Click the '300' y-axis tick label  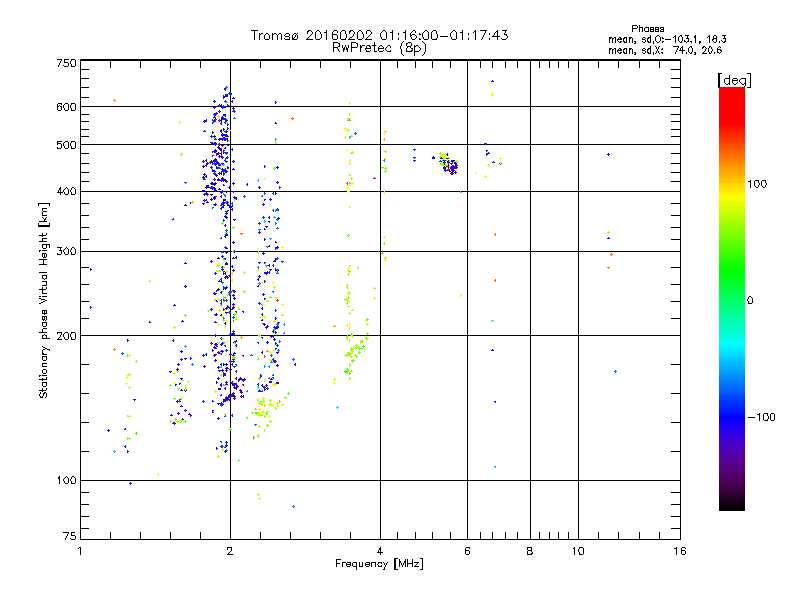point(66,251)
